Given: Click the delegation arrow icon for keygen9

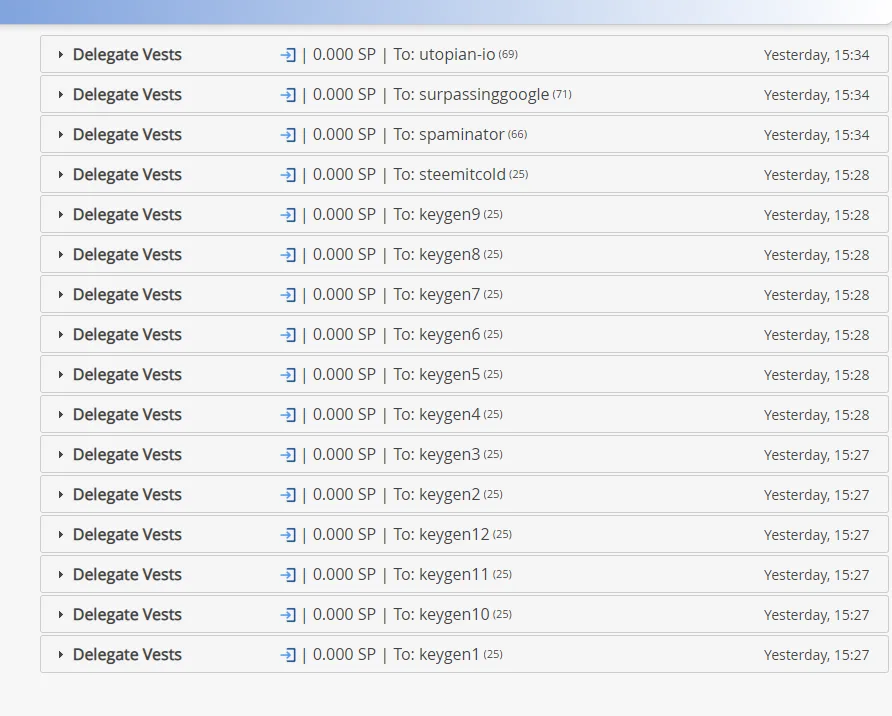Looking at the screenshot, I should pos(288,215).
